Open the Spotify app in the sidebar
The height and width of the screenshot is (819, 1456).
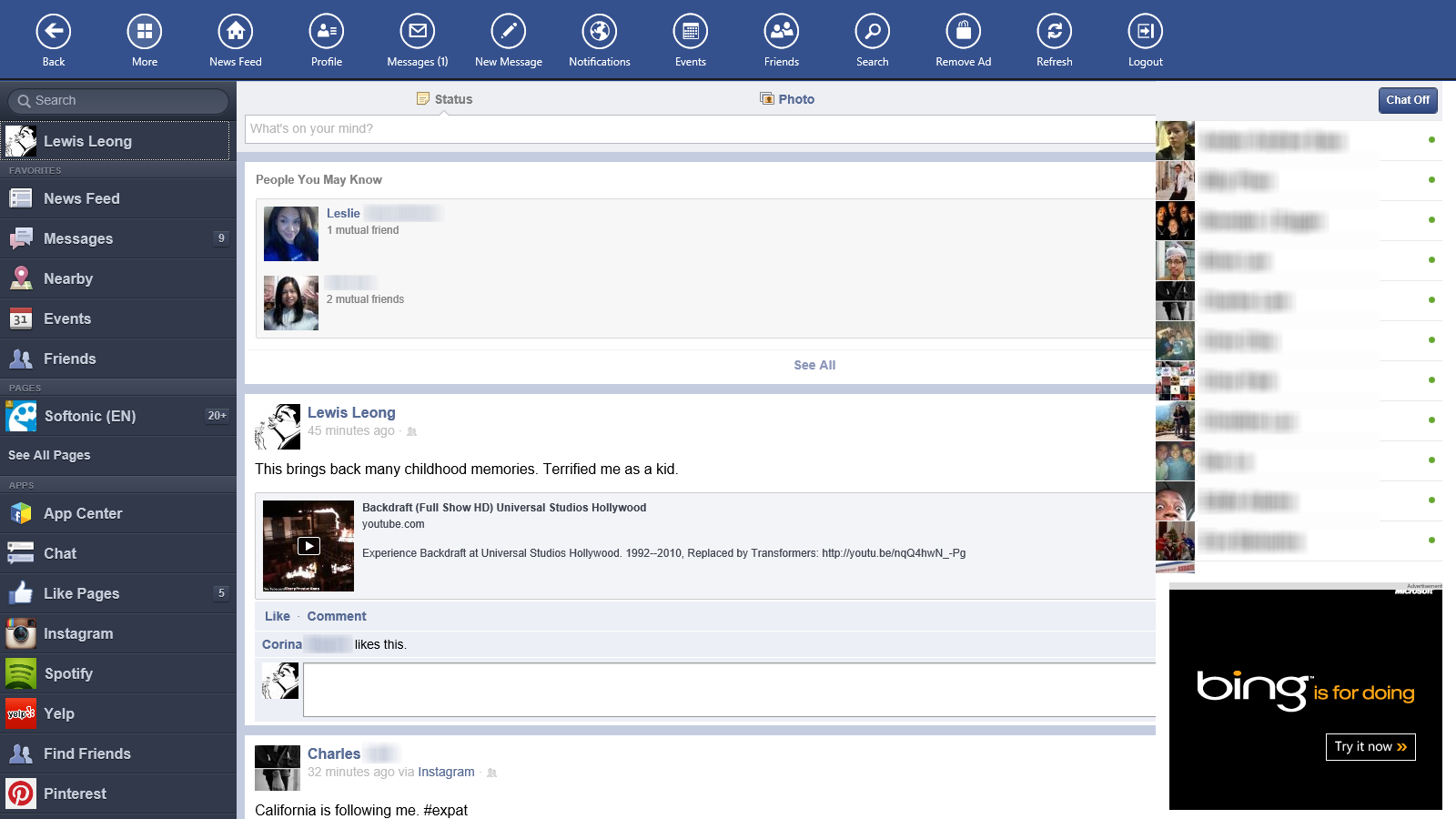point(68,673)
